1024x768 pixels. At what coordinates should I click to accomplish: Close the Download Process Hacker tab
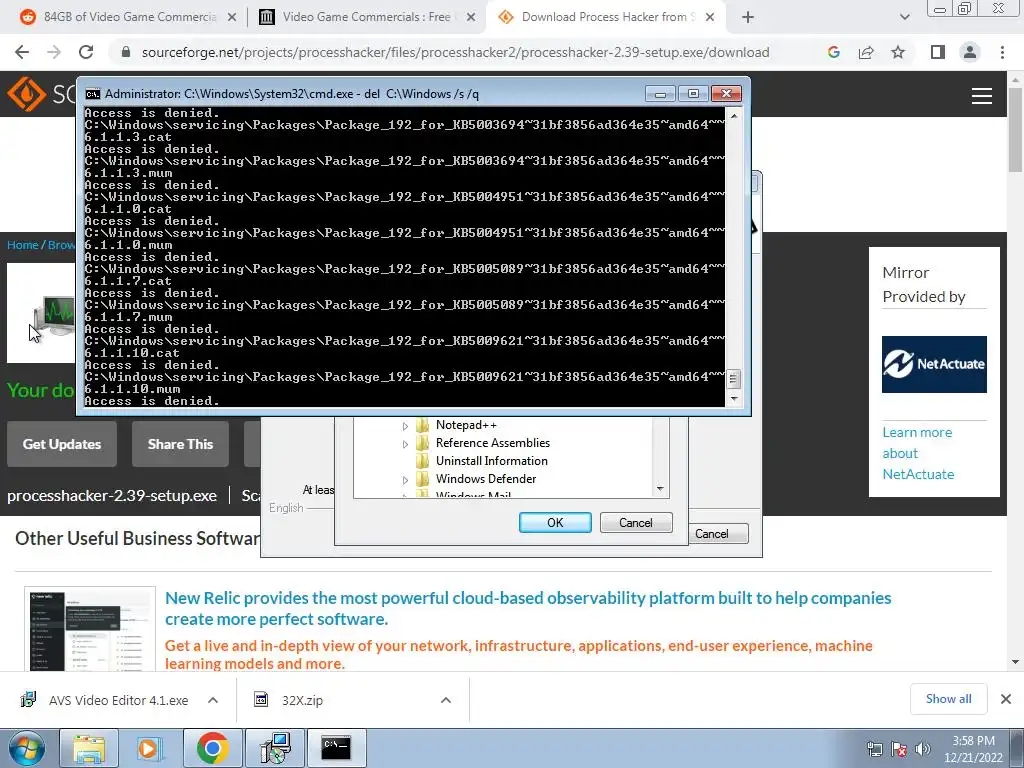point(710,18)
